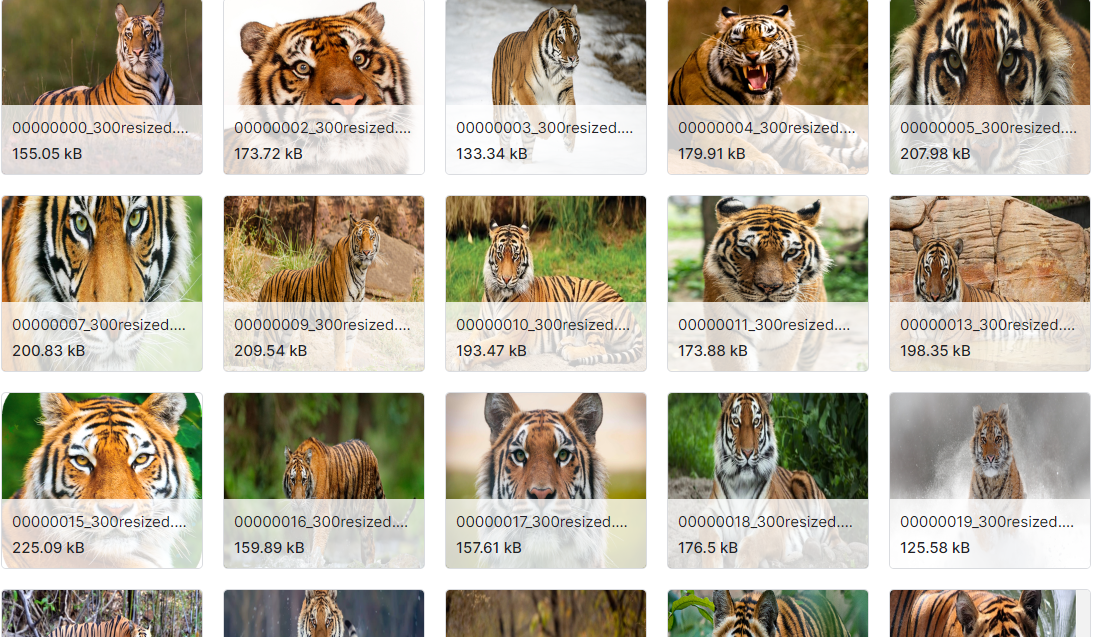Open the partially visible tiger image below 00000017
This screenshot has width=1096, height=637.
point(546,613)
